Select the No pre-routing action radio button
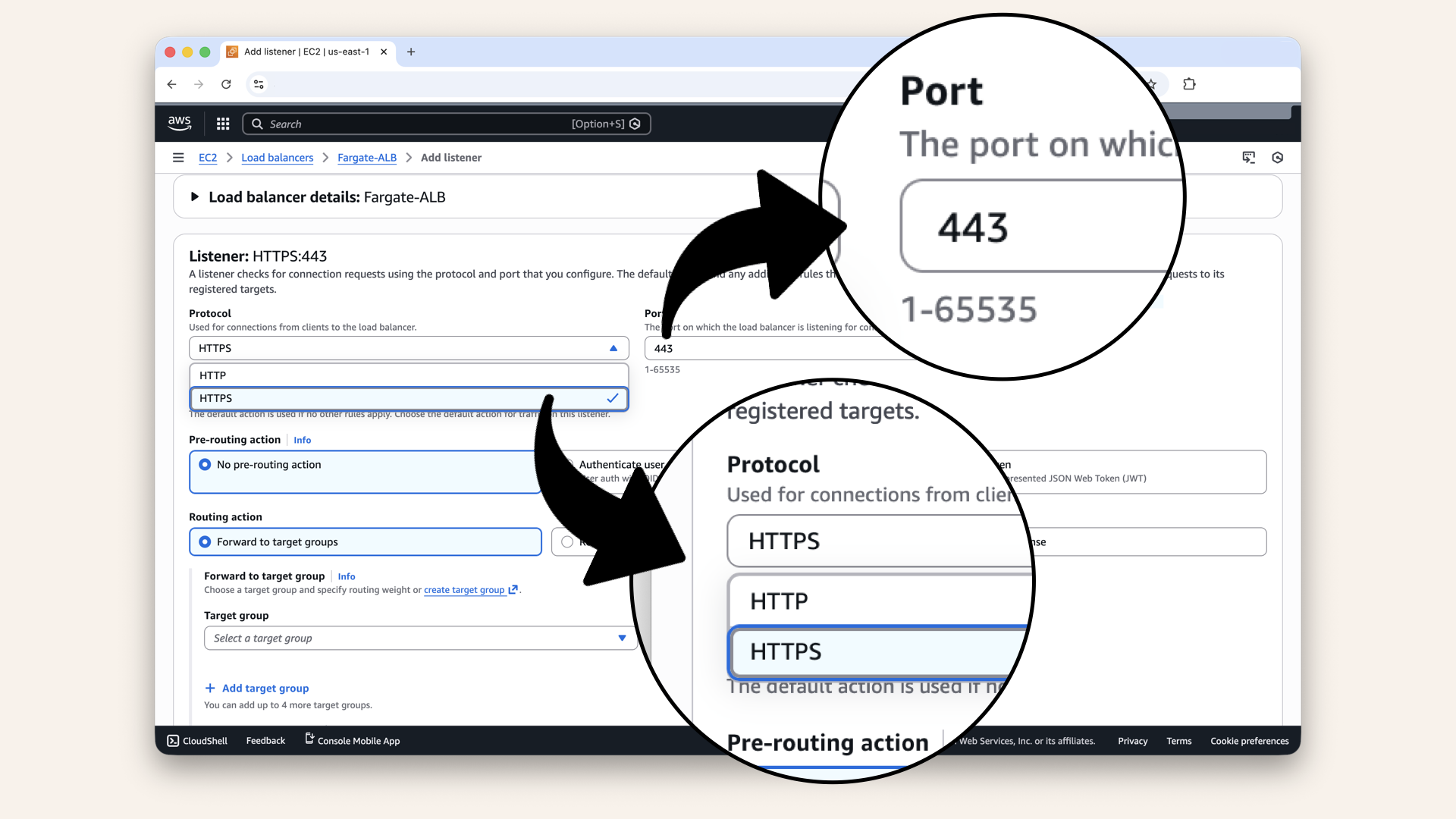 (x=205, y=464)
